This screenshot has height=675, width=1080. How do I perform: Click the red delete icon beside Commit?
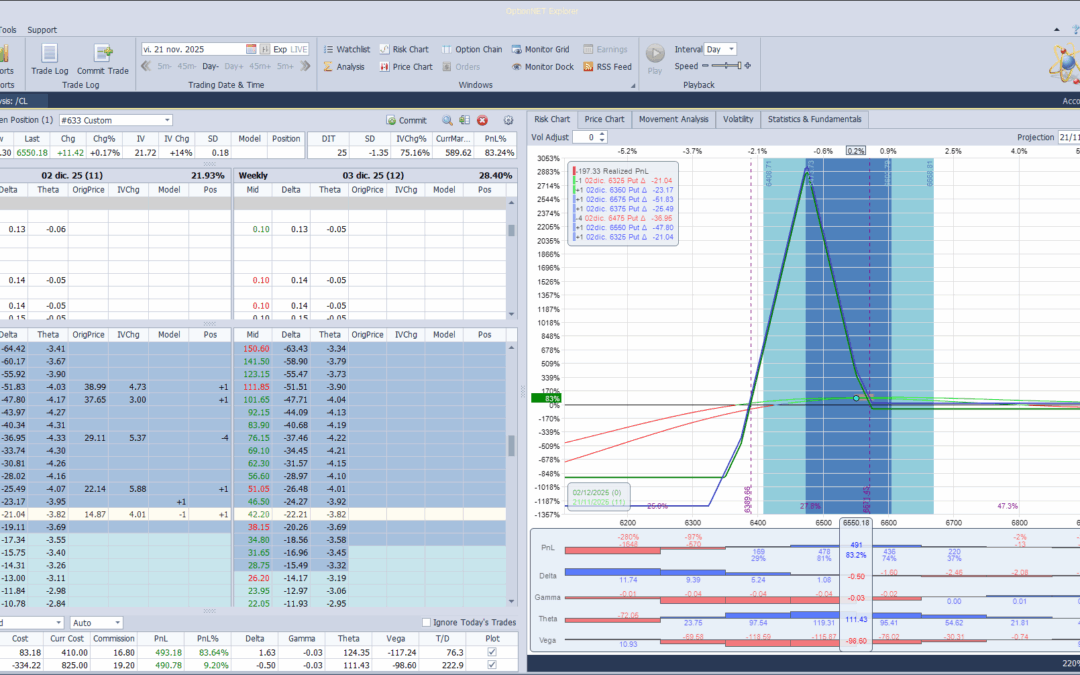(482, 120)
